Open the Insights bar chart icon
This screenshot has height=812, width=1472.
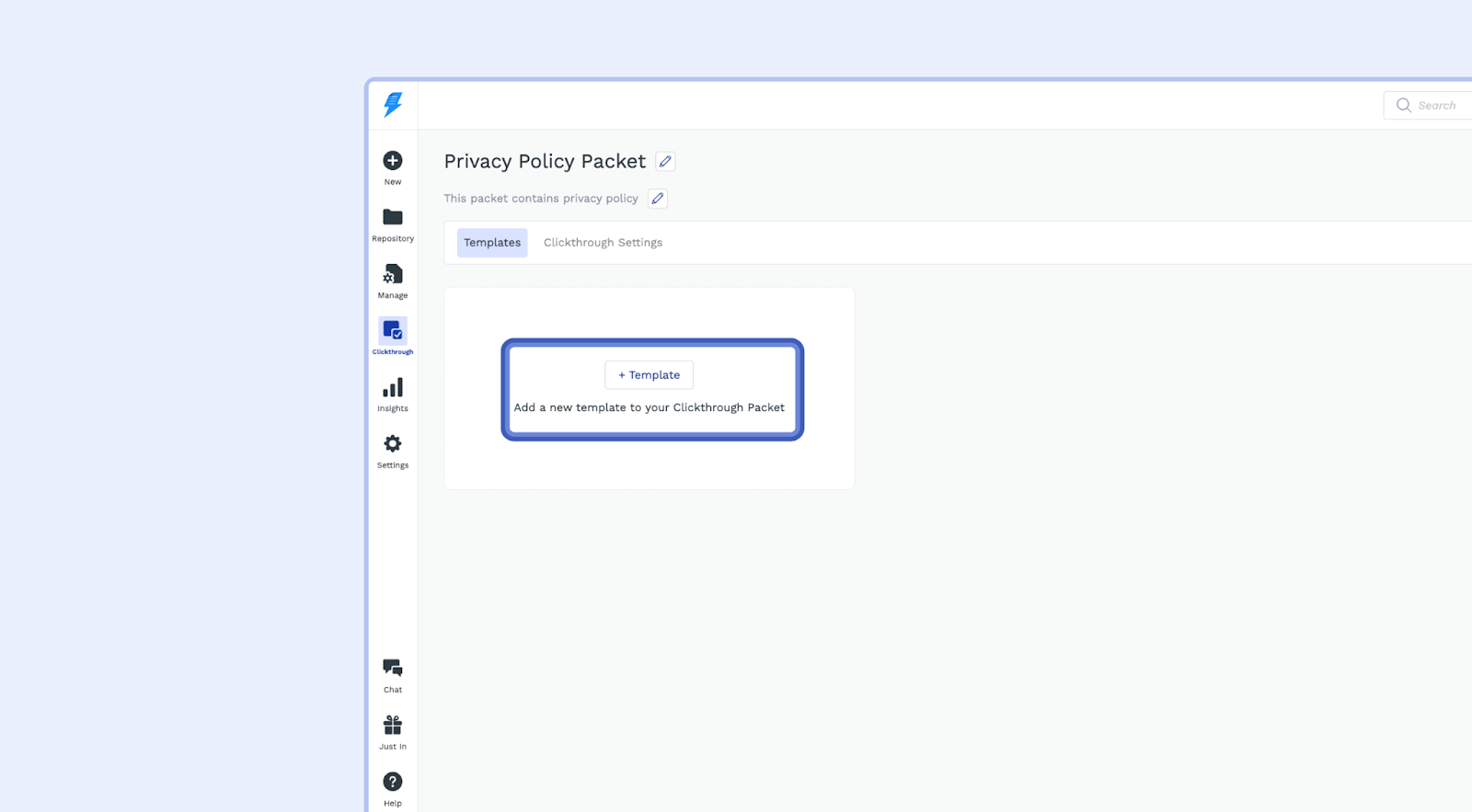[393, 395]
